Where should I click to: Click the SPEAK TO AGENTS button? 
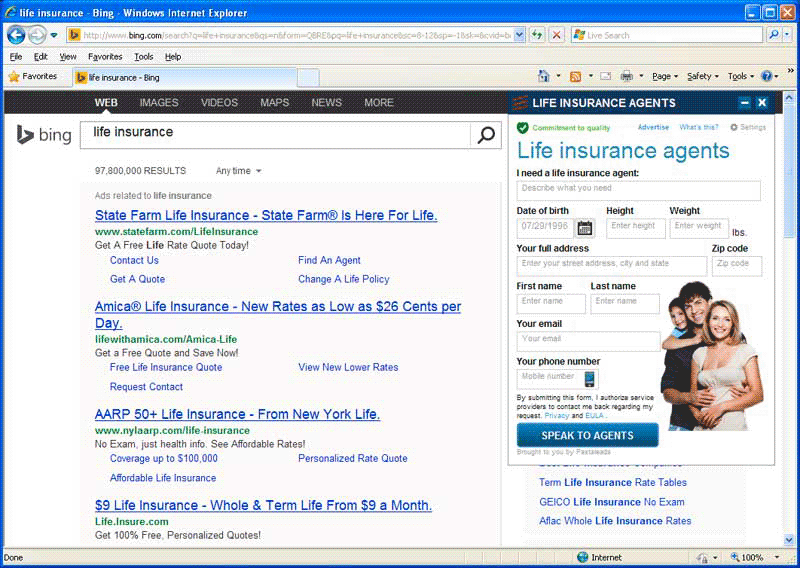pyautogui.click(x=587, y=435)
